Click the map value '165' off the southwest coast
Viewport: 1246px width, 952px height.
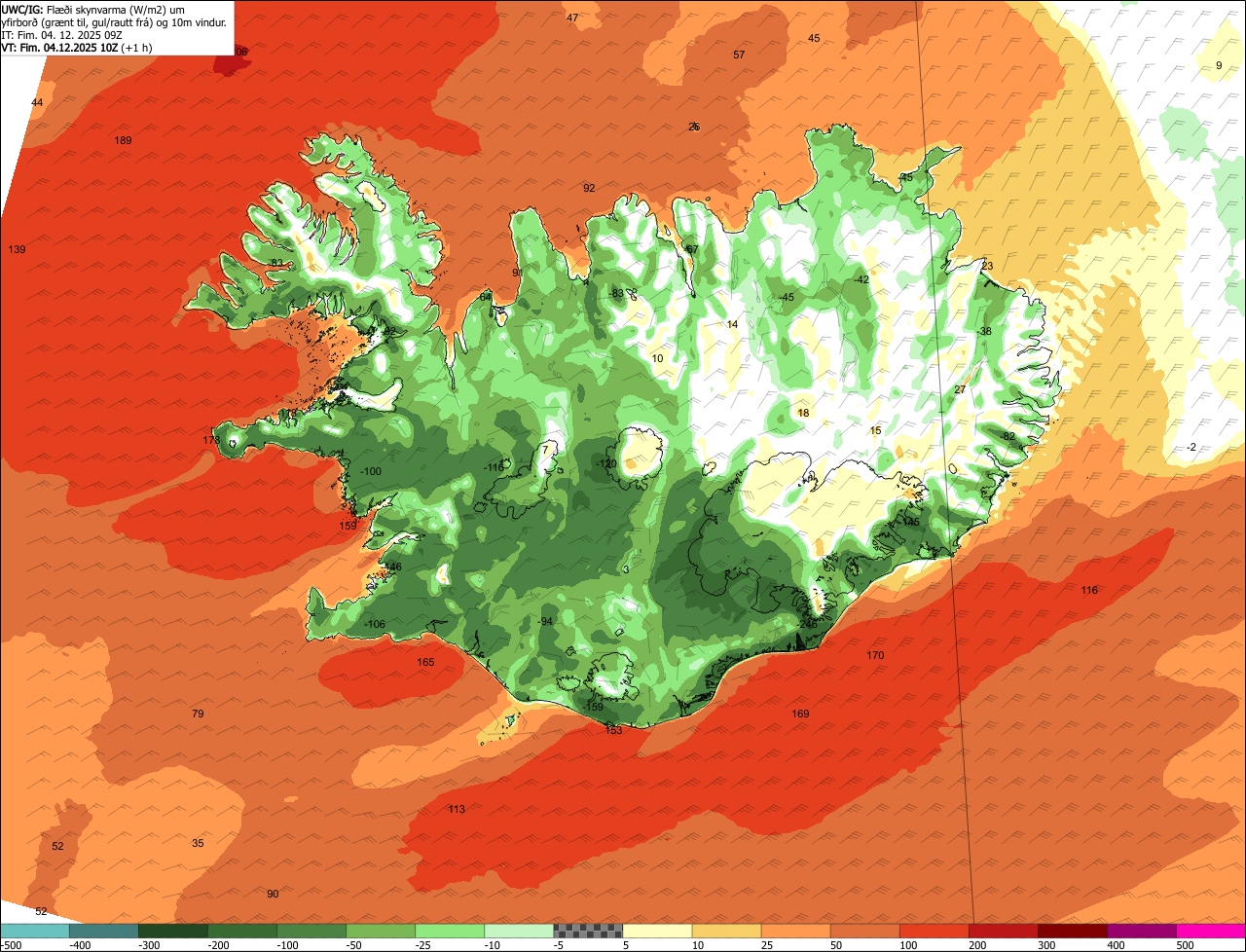[425, 663]
